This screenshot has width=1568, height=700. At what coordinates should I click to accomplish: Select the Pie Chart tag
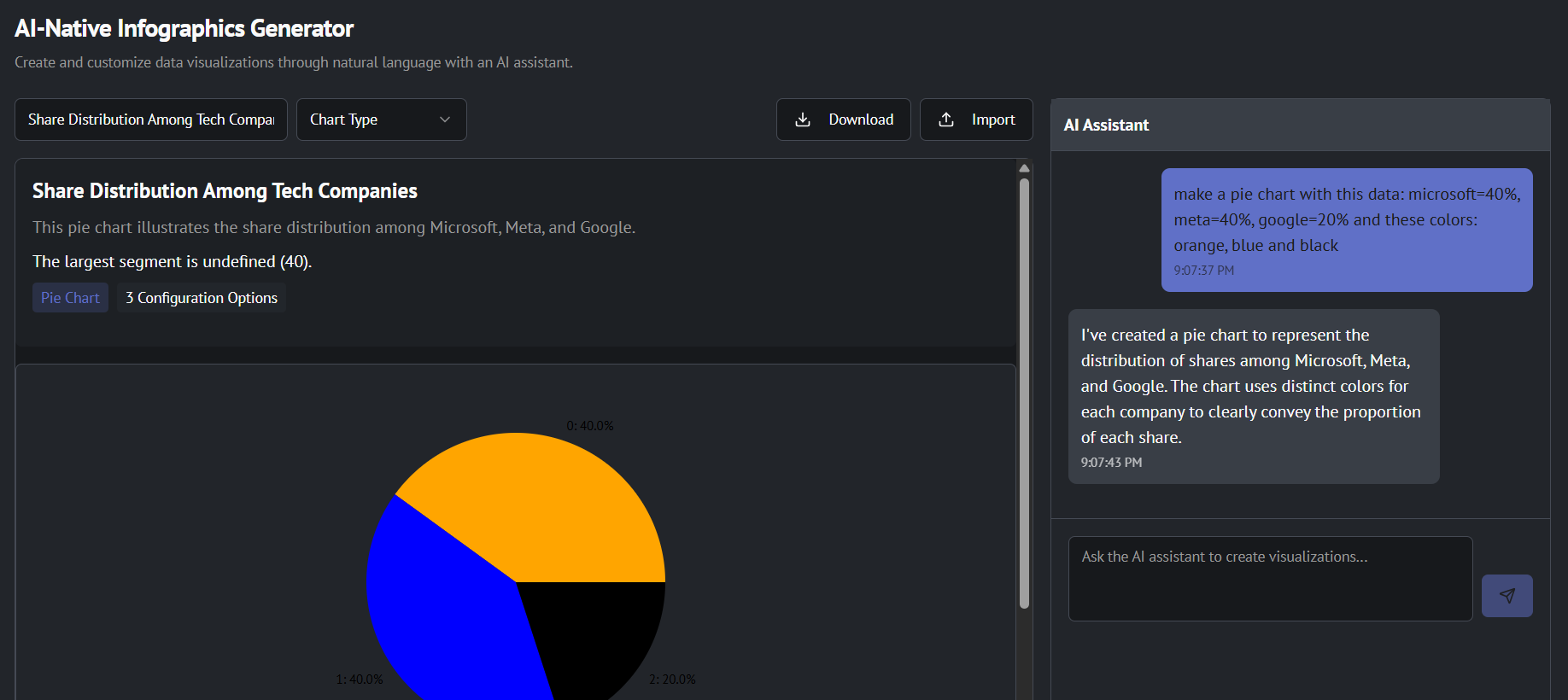[x=70, y=298]
